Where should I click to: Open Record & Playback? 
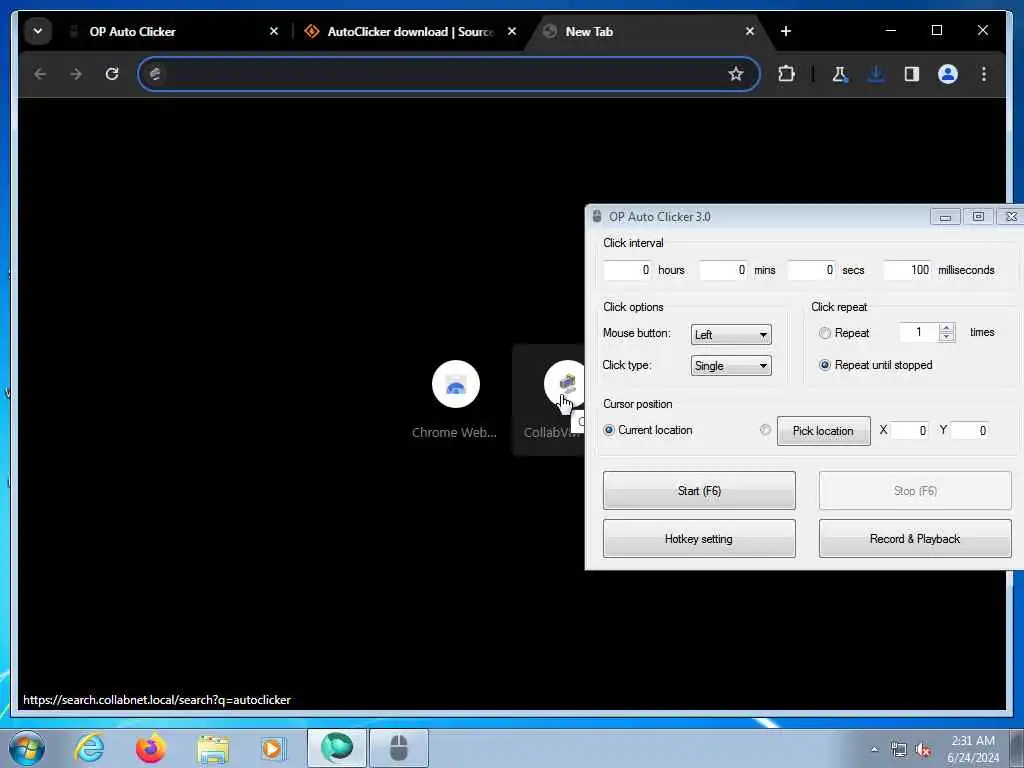coord(915,539)
